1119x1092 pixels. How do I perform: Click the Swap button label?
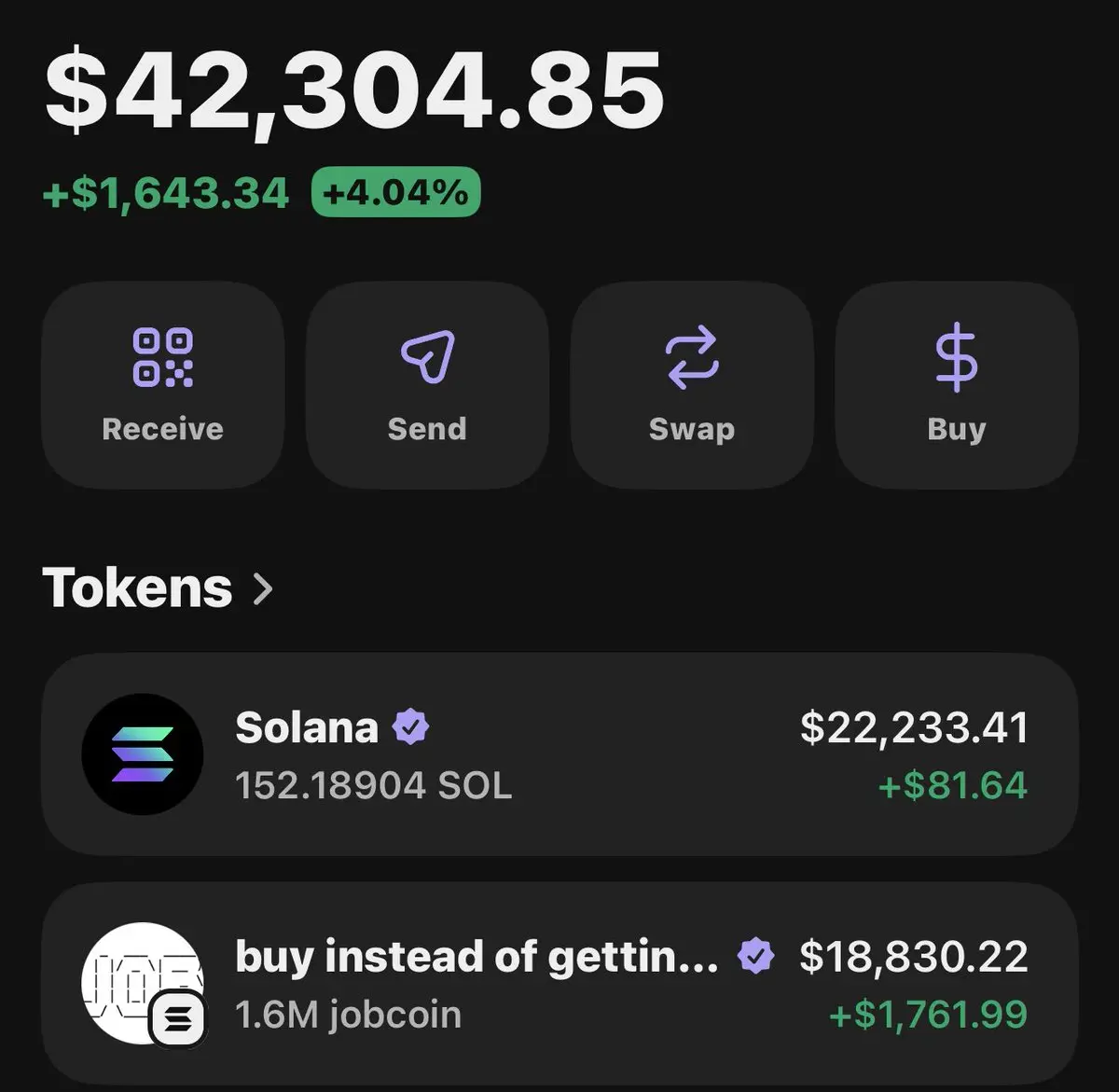692,430
